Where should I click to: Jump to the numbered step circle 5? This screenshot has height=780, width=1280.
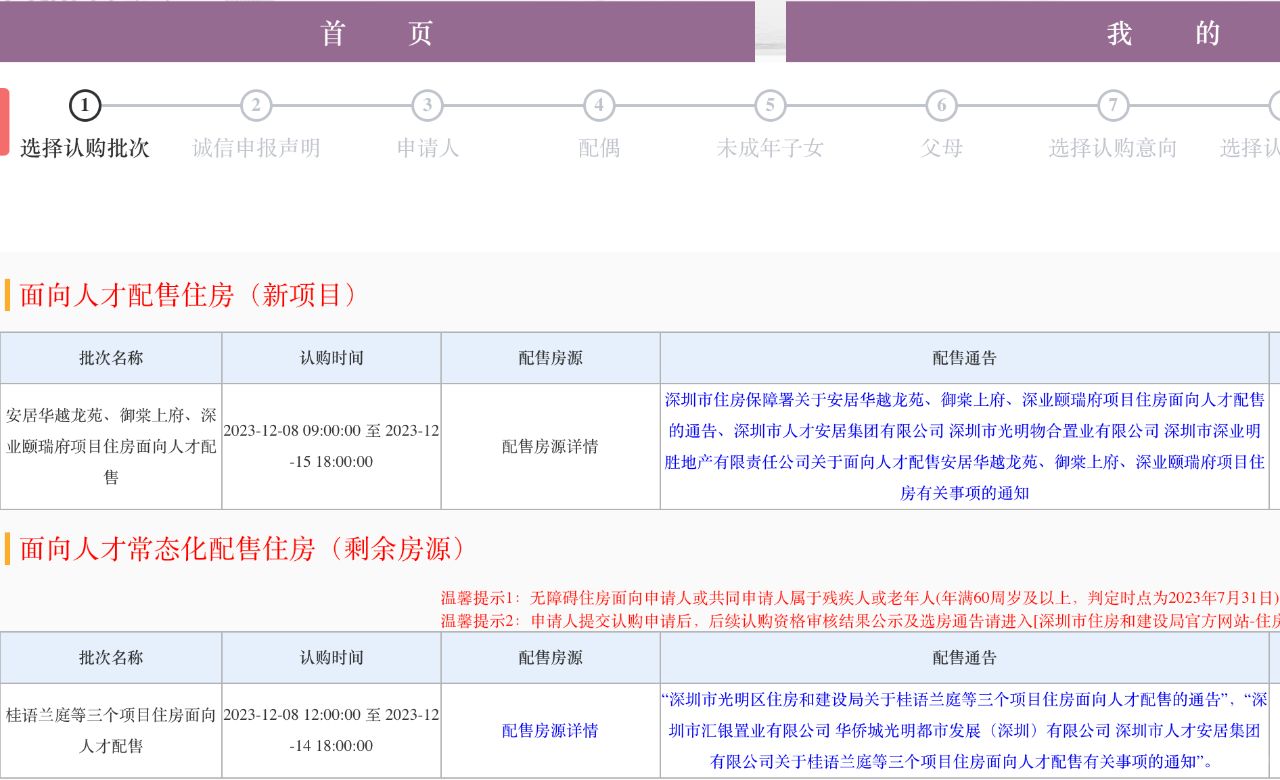click(770, 105)
